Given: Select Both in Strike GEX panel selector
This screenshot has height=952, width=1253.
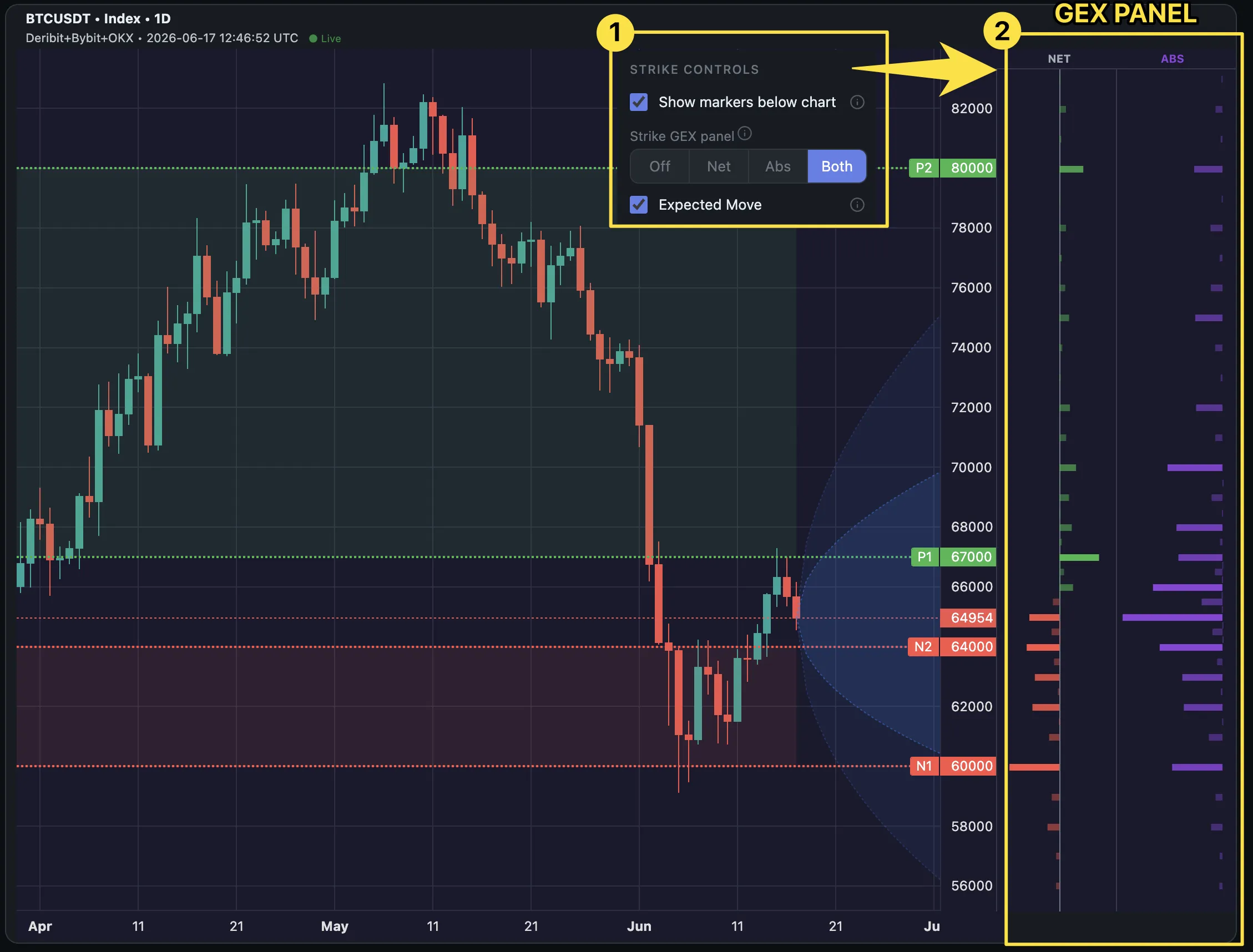Looking at the screenshot, I should point(836,166).
